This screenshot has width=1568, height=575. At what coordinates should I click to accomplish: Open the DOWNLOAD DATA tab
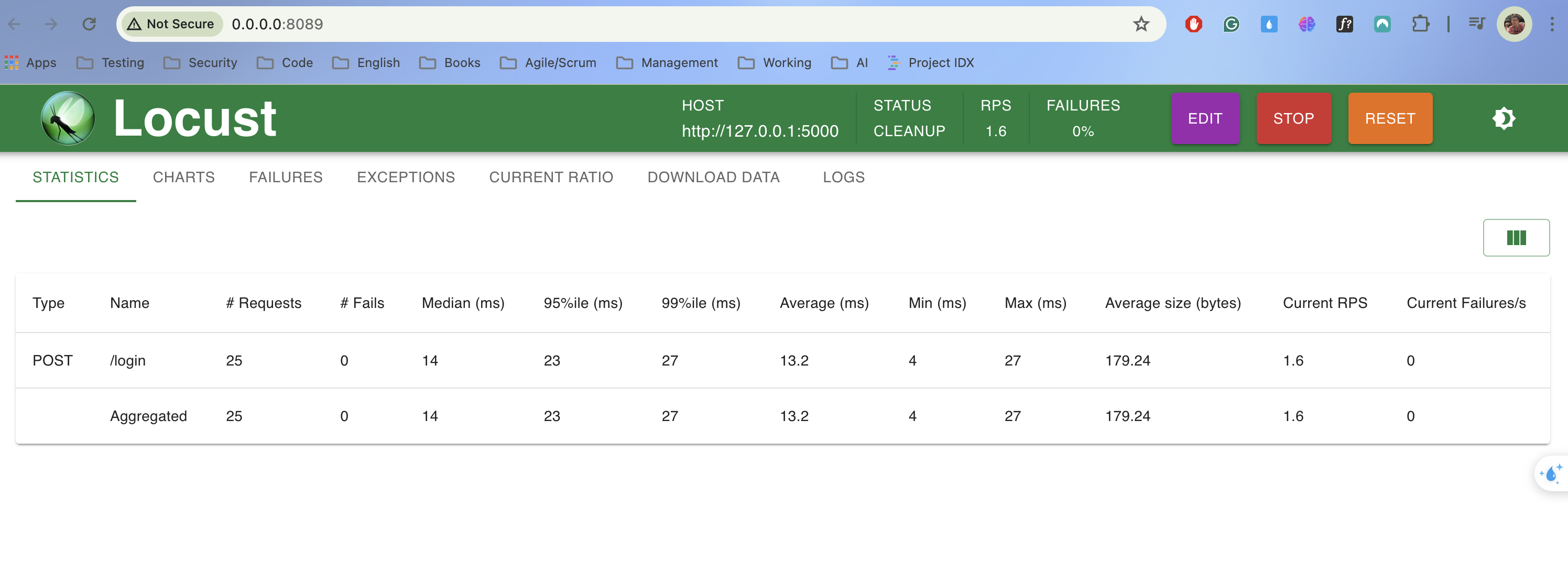click(713, 177)
